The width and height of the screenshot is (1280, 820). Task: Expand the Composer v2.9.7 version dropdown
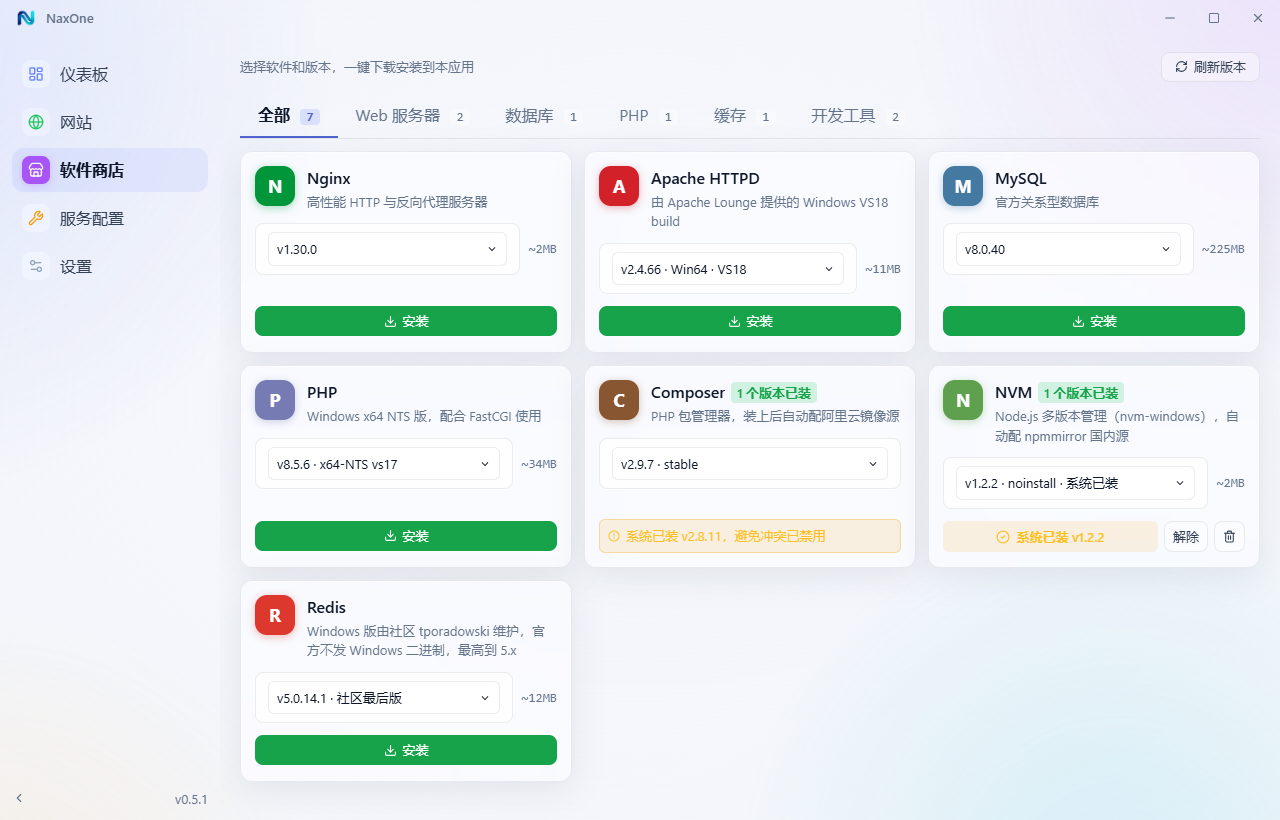pyautogui.click(x=750, y=464)
